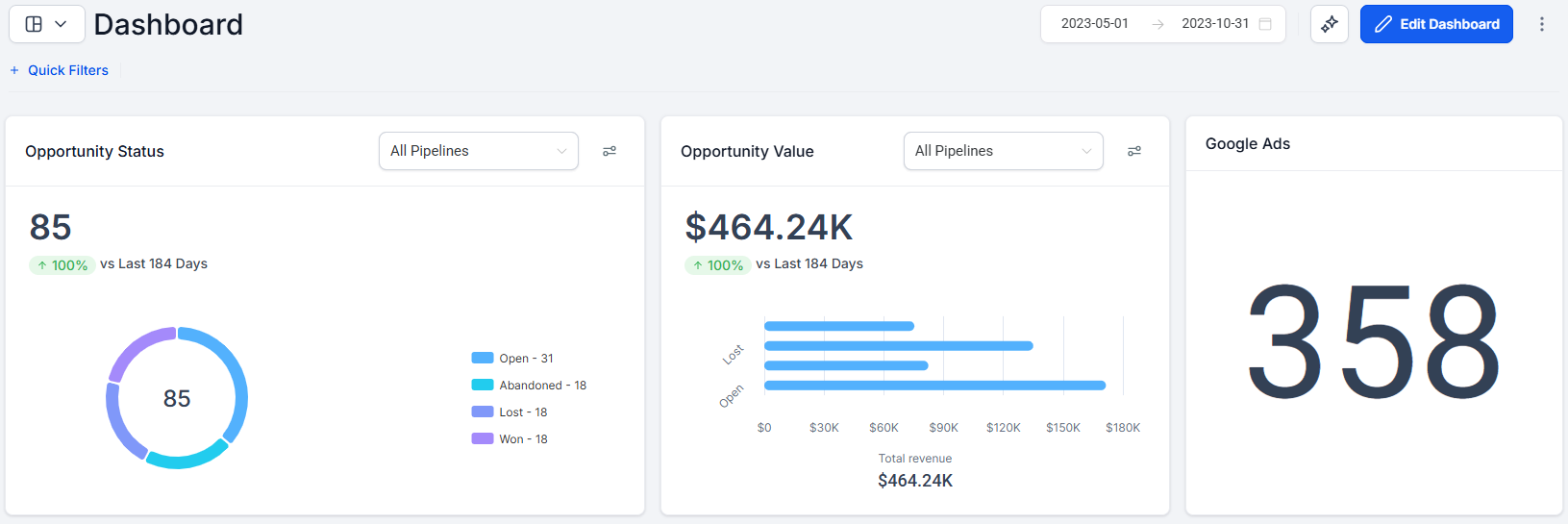Click the Total revenue label
Viewport: 1568px width, 524px height.
pyautogui.click(x=915, y=459)
